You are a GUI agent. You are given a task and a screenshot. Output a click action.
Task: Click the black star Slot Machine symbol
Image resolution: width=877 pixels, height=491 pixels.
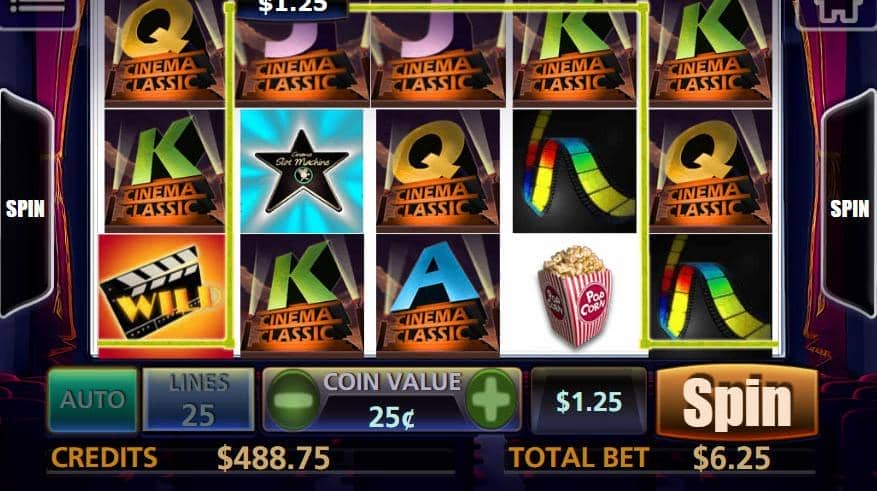point(302,171)
